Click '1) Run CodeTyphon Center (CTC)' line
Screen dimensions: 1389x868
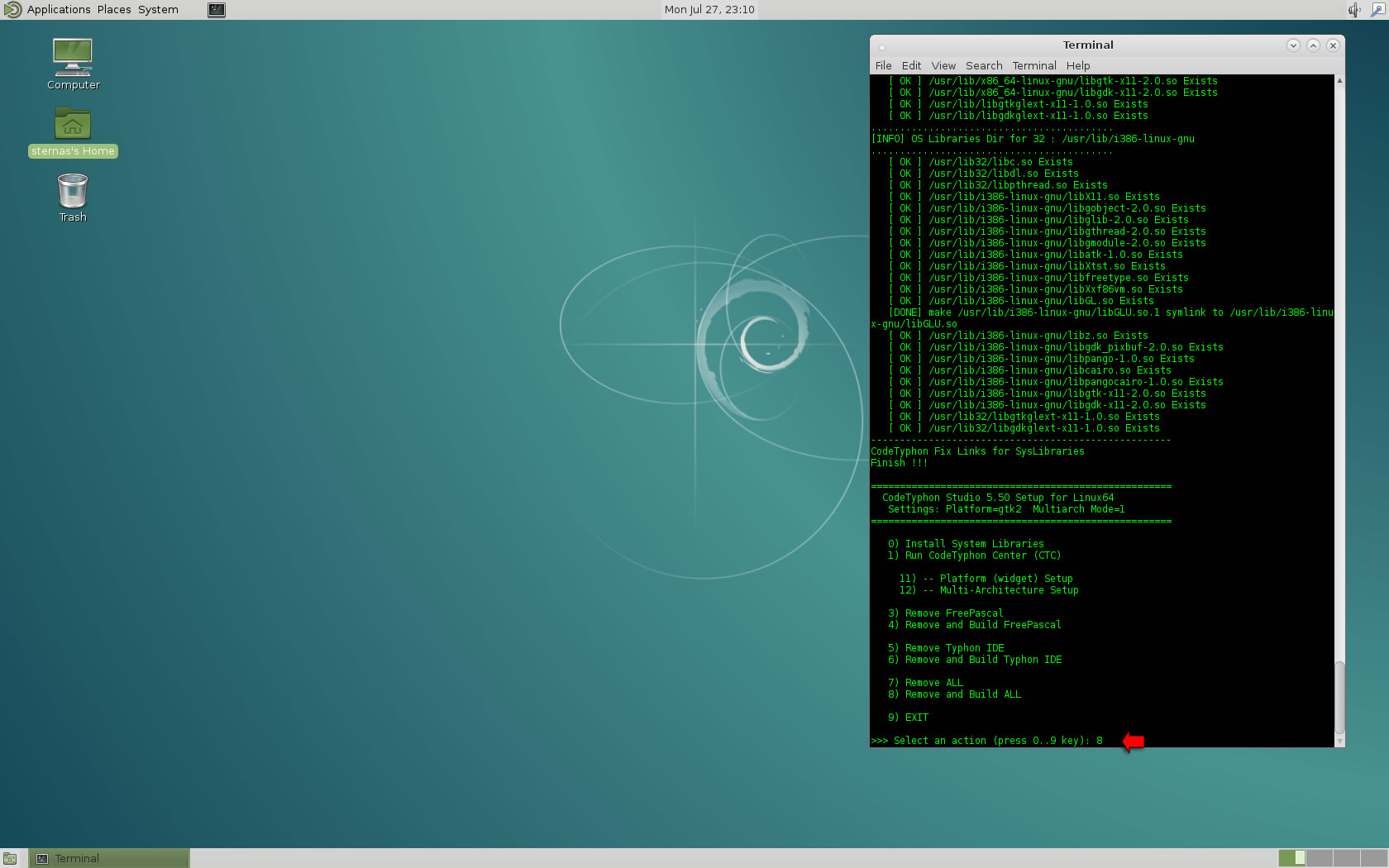(x=974, y=556)
